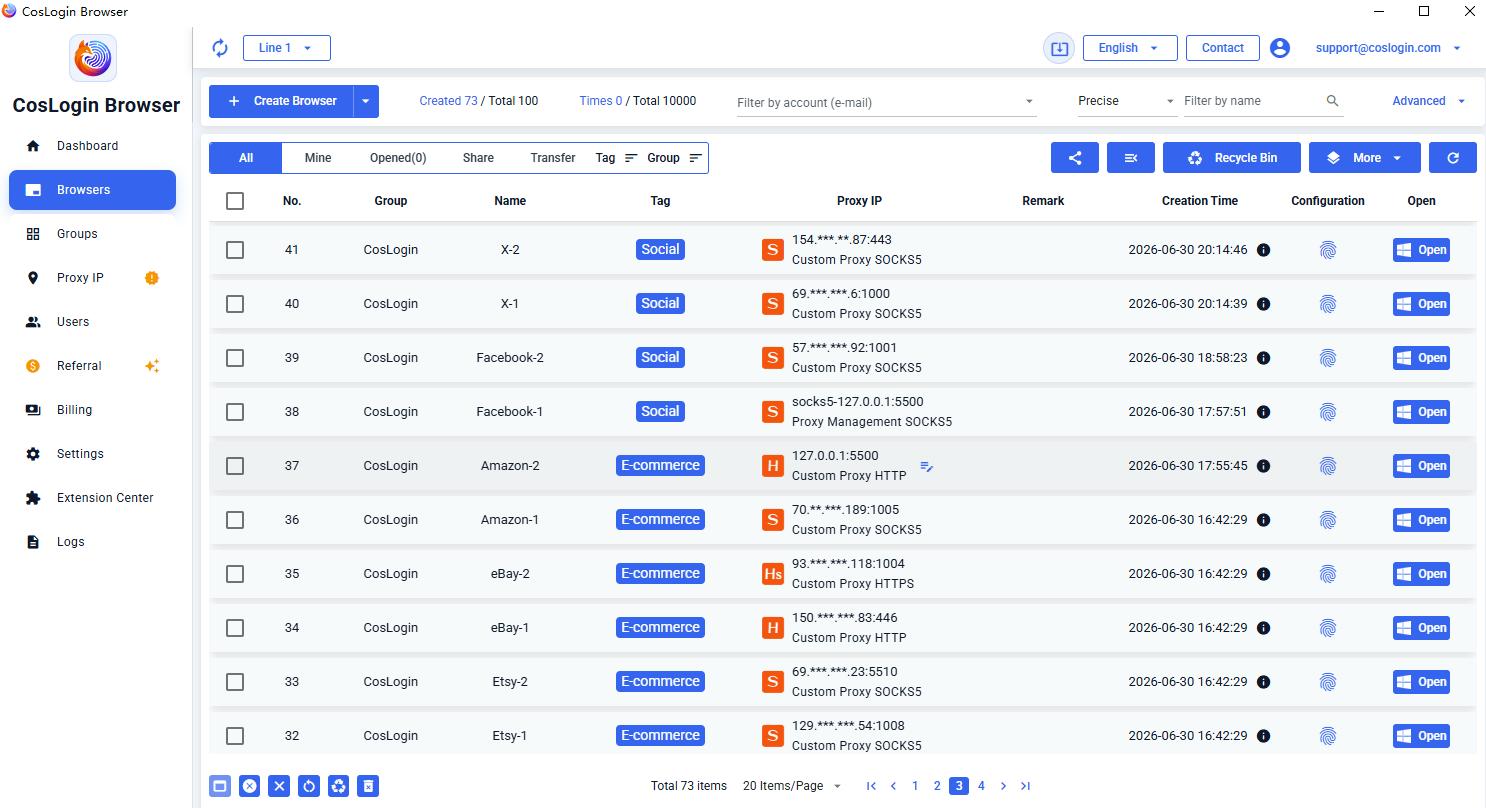This screenshot has height=808, width=1486.
Task: Click the sync refresh icon beside Line 1
Action: pos(220,48)
